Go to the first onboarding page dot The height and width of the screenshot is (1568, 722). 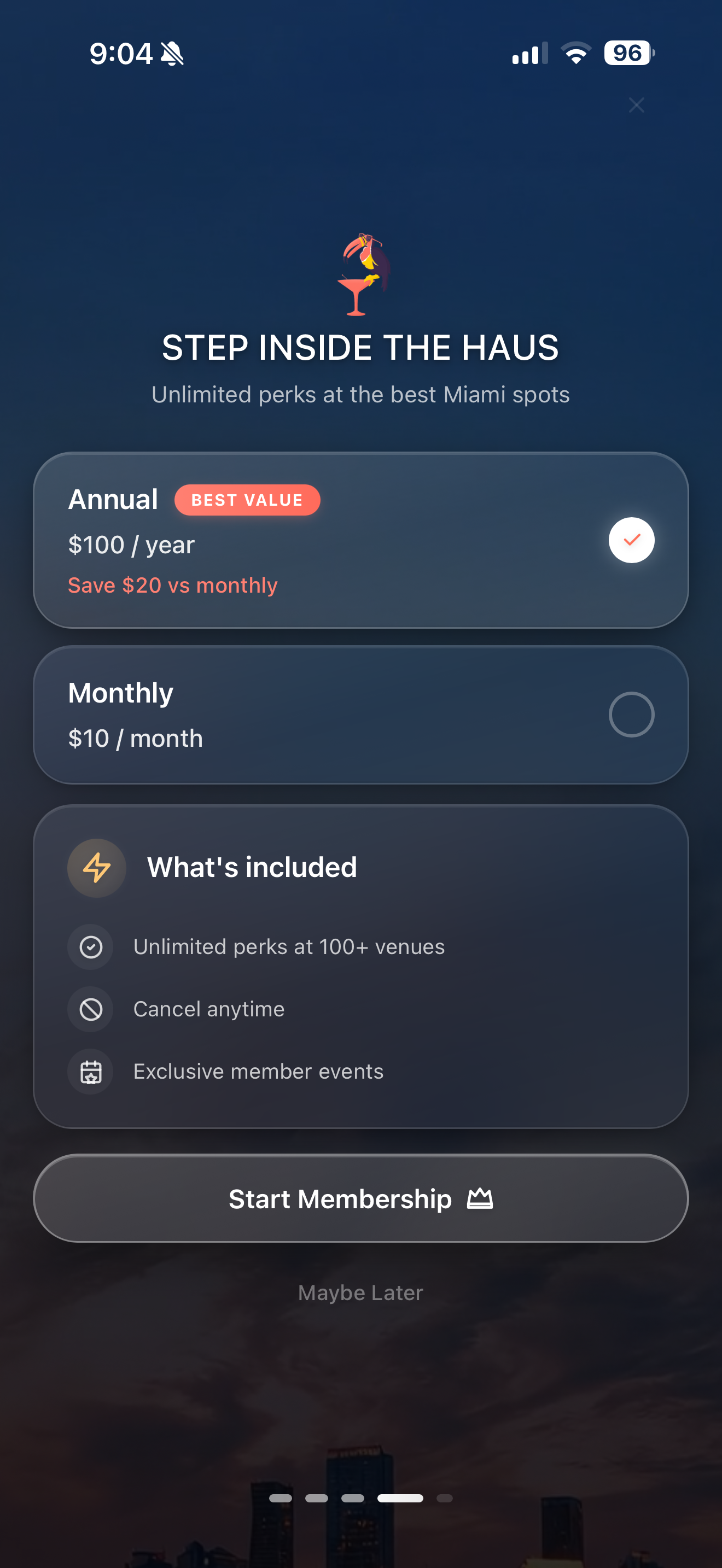tap(281, 1498)
